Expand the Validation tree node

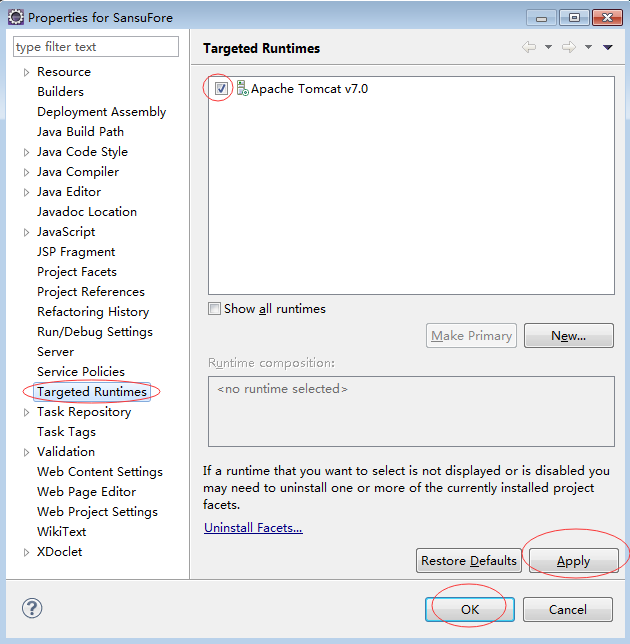[26, 453]
